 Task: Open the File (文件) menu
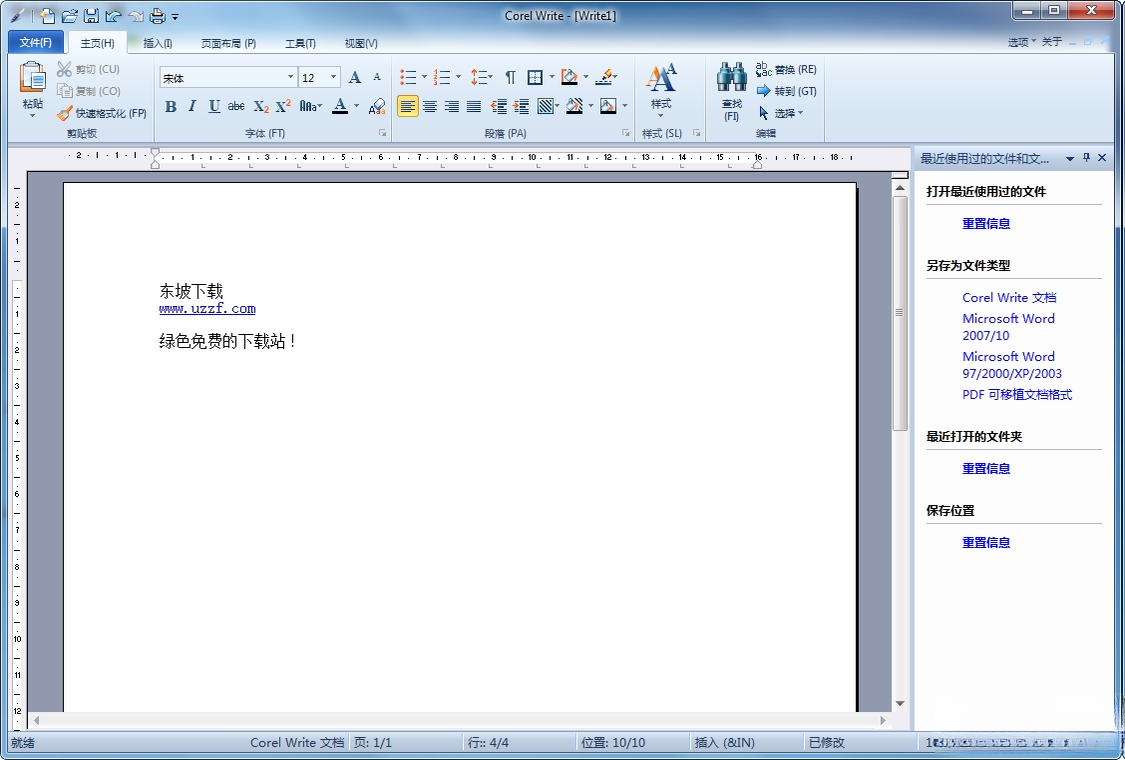coord(35,42)
